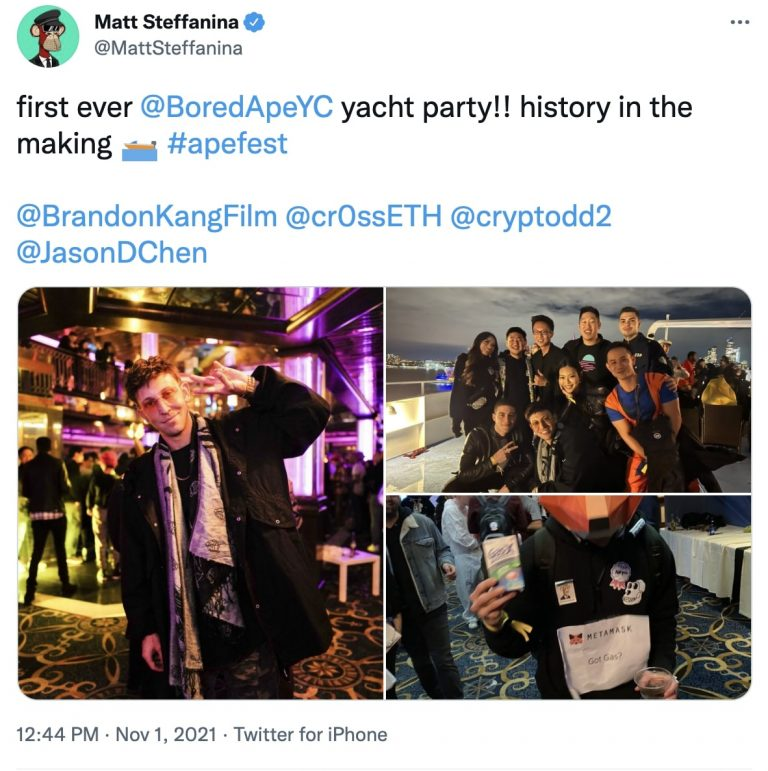The image size is (768, 771).
Task: Open the @cryptodd2 mention
Action: pyautogui.click(x=531, y=216)
